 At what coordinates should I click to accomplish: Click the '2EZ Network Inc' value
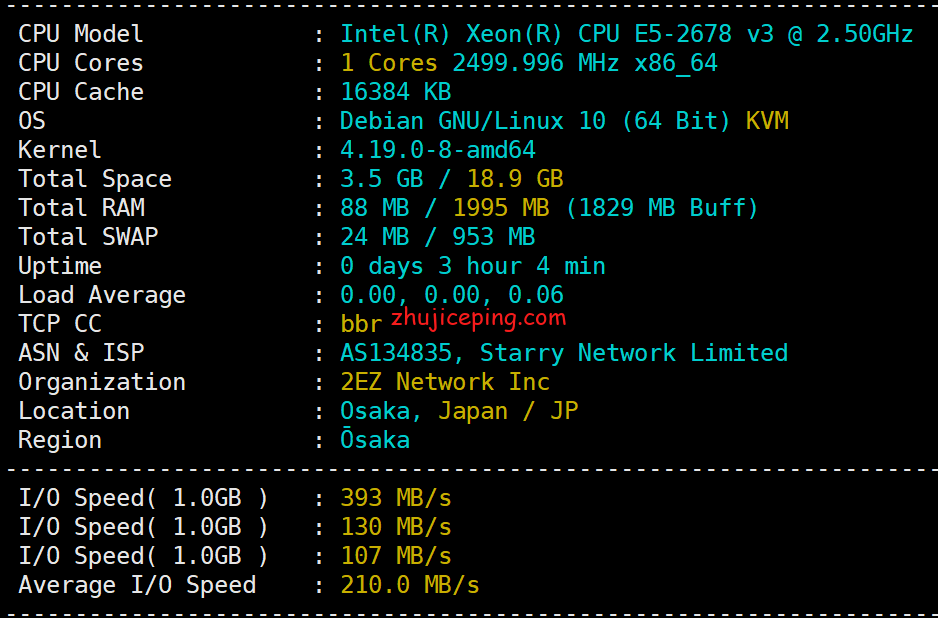[x=444, y=382]
